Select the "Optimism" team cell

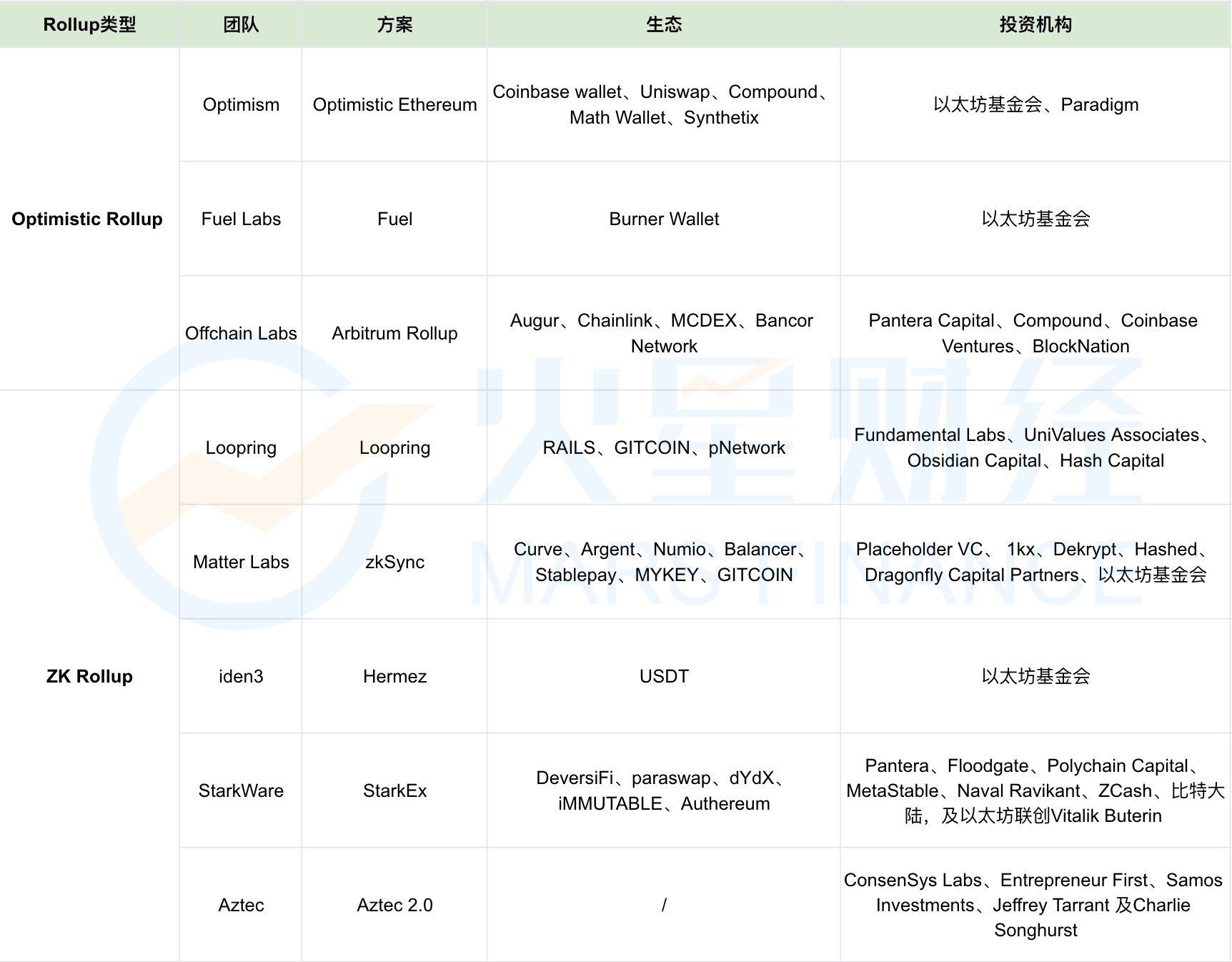241,104
